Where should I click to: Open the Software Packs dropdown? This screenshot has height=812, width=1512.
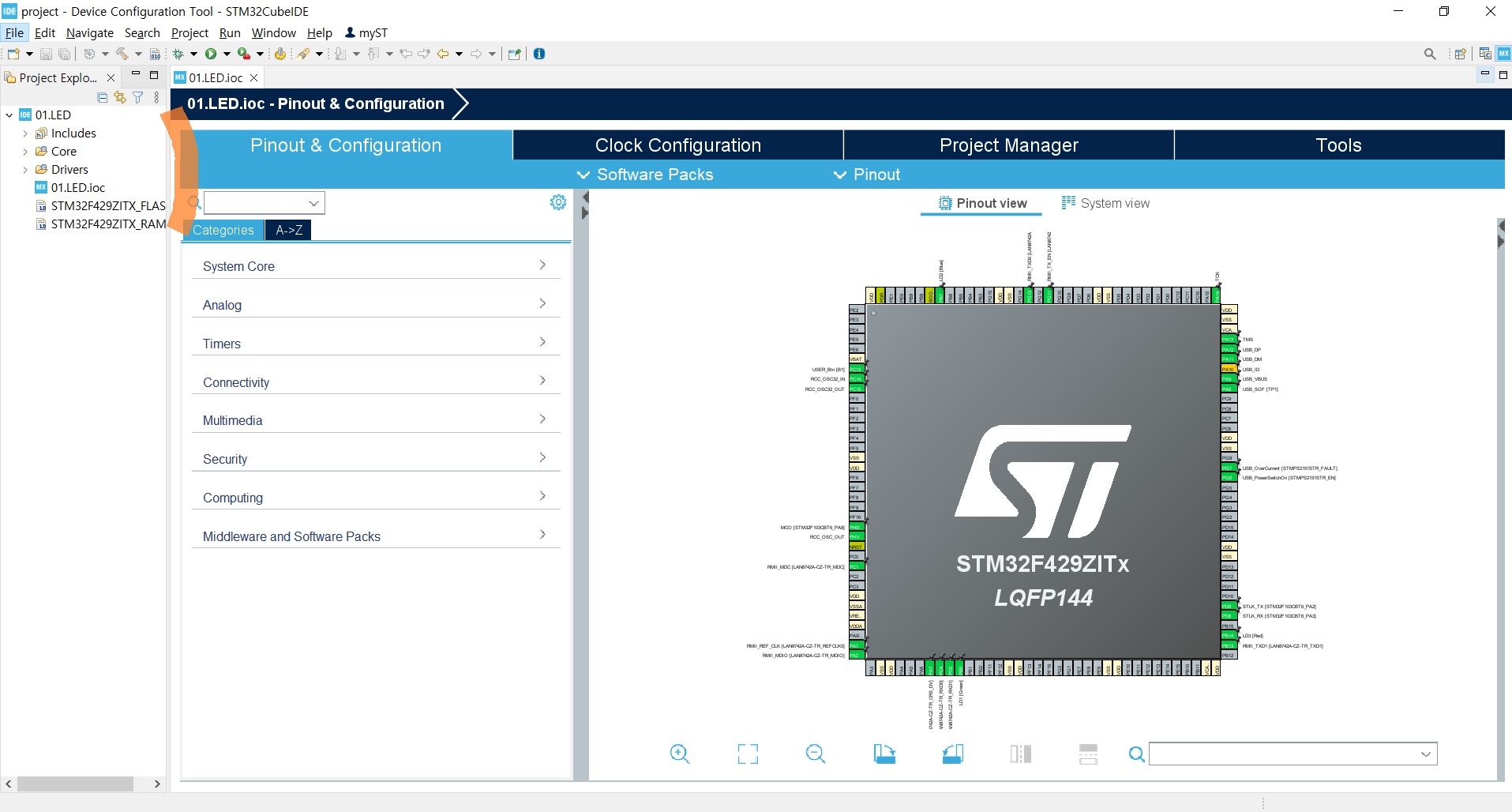(645, 175)
